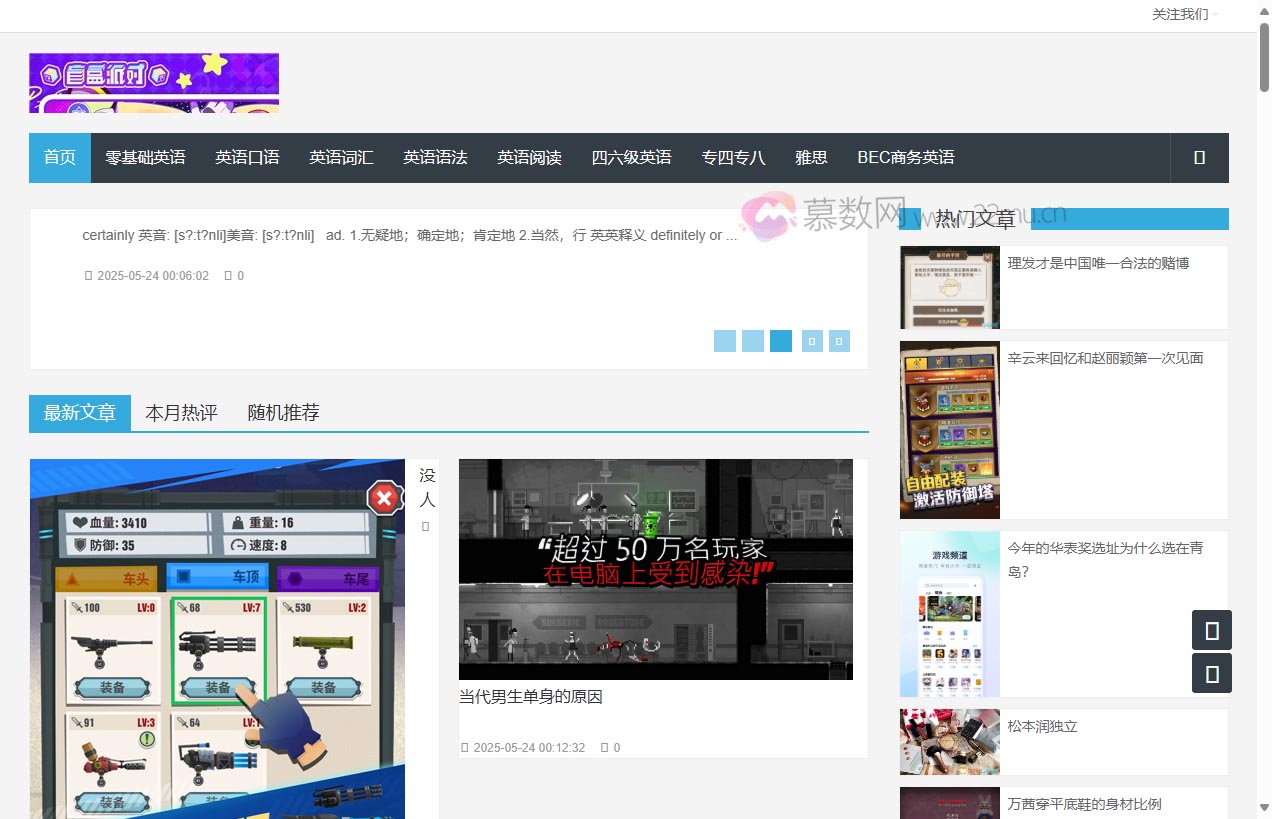
Task: Select 英语口语 in the navigation menu
Action: [x=247, y=158]
